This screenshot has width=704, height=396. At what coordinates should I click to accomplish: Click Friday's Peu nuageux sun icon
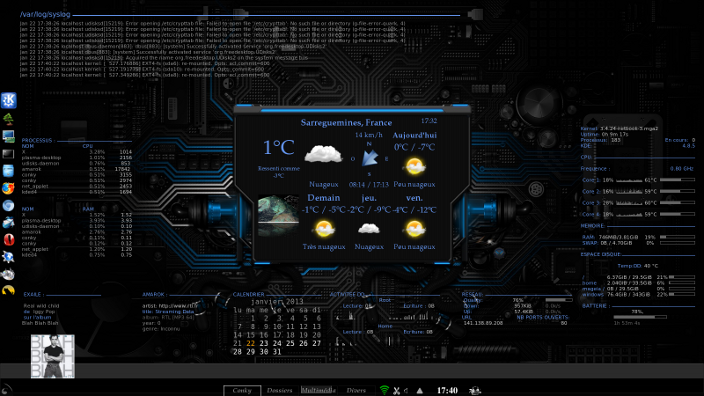[414, 229]
